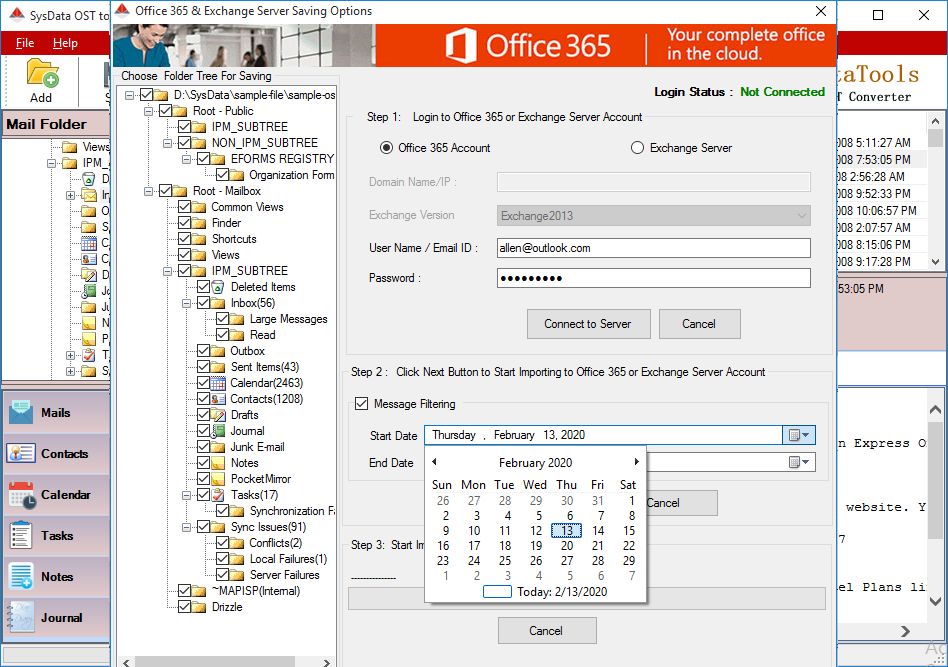The width and height of the screenshot is (948, 667).
Task: Click the Junk E-mail folder icon
Action: [x=218, y=447]
